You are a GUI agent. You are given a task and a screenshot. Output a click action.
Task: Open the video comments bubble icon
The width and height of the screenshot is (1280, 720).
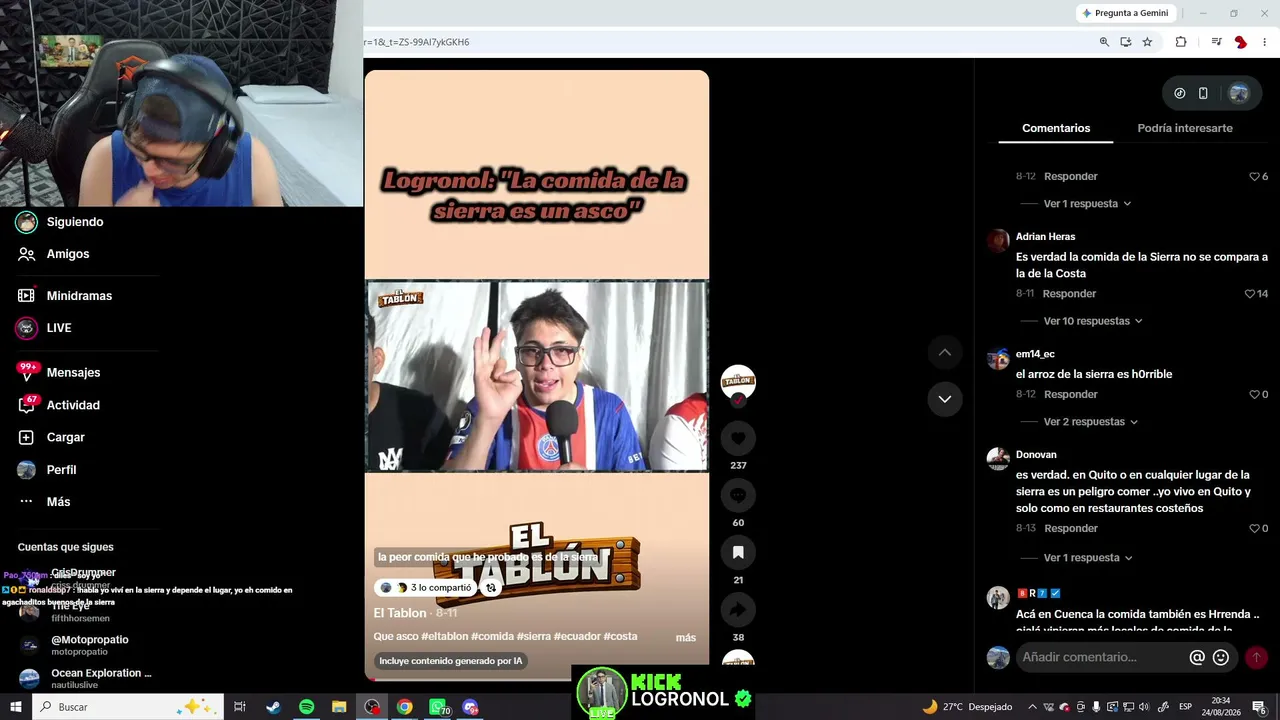[738, 495]
